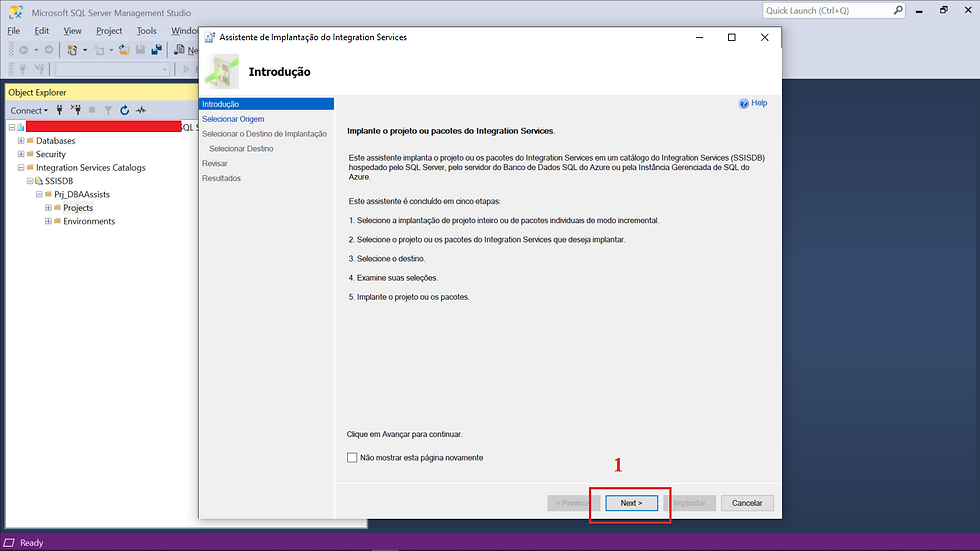Click Object Explorer connect plug icon
980x551 pixels.
[59, 110]
